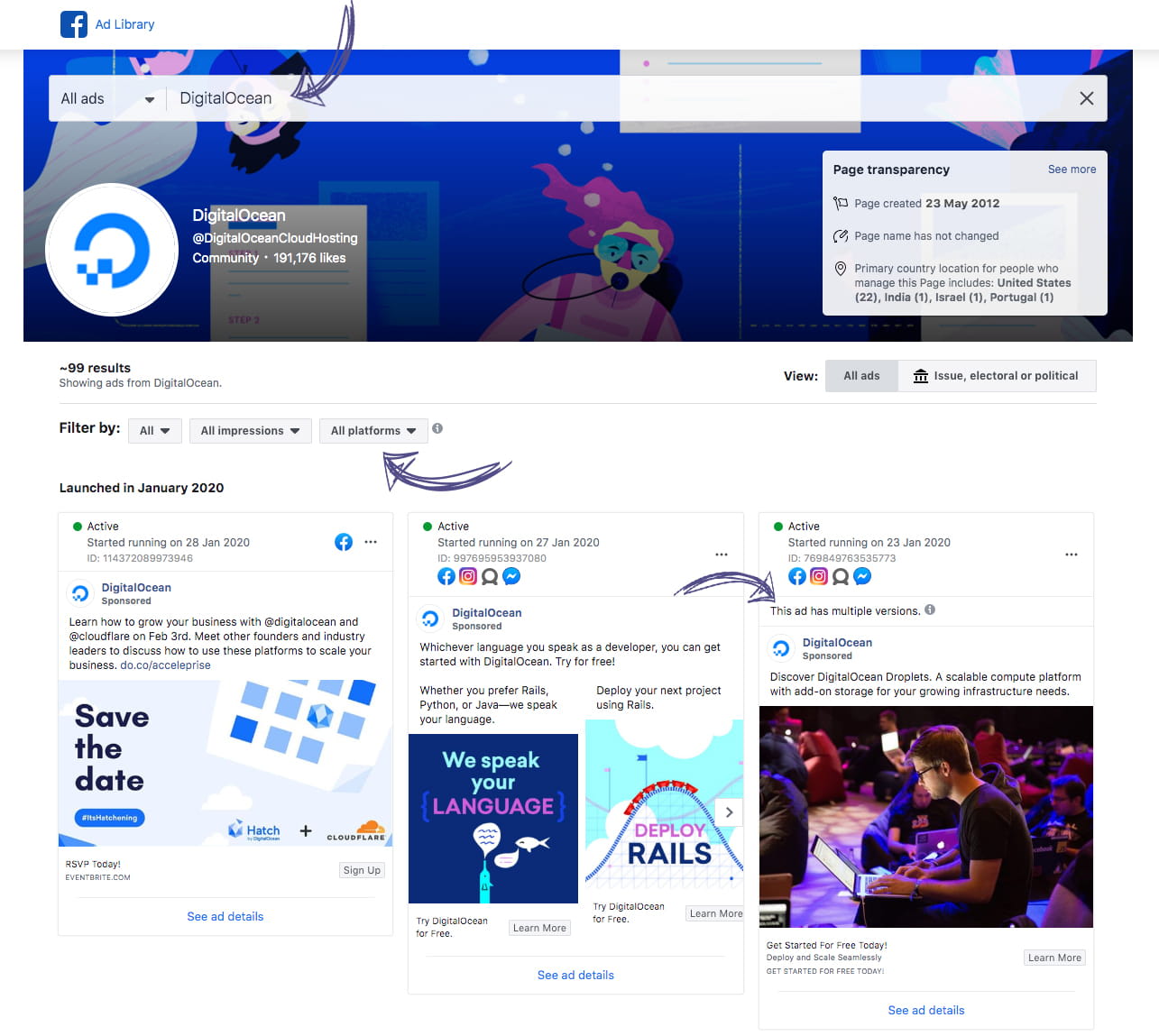Click the location pin icon in transparency
The height and width of the screenshot is (1036, 1159).
(841, 268)
